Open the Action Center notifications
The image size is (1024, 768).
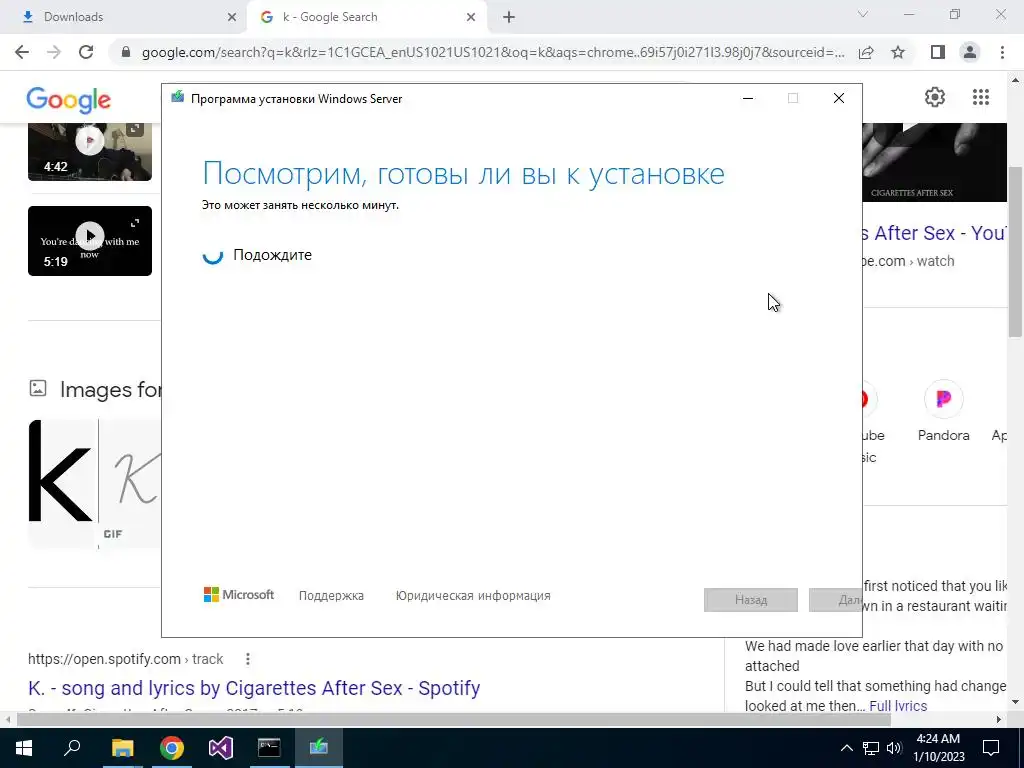[991, 748]
